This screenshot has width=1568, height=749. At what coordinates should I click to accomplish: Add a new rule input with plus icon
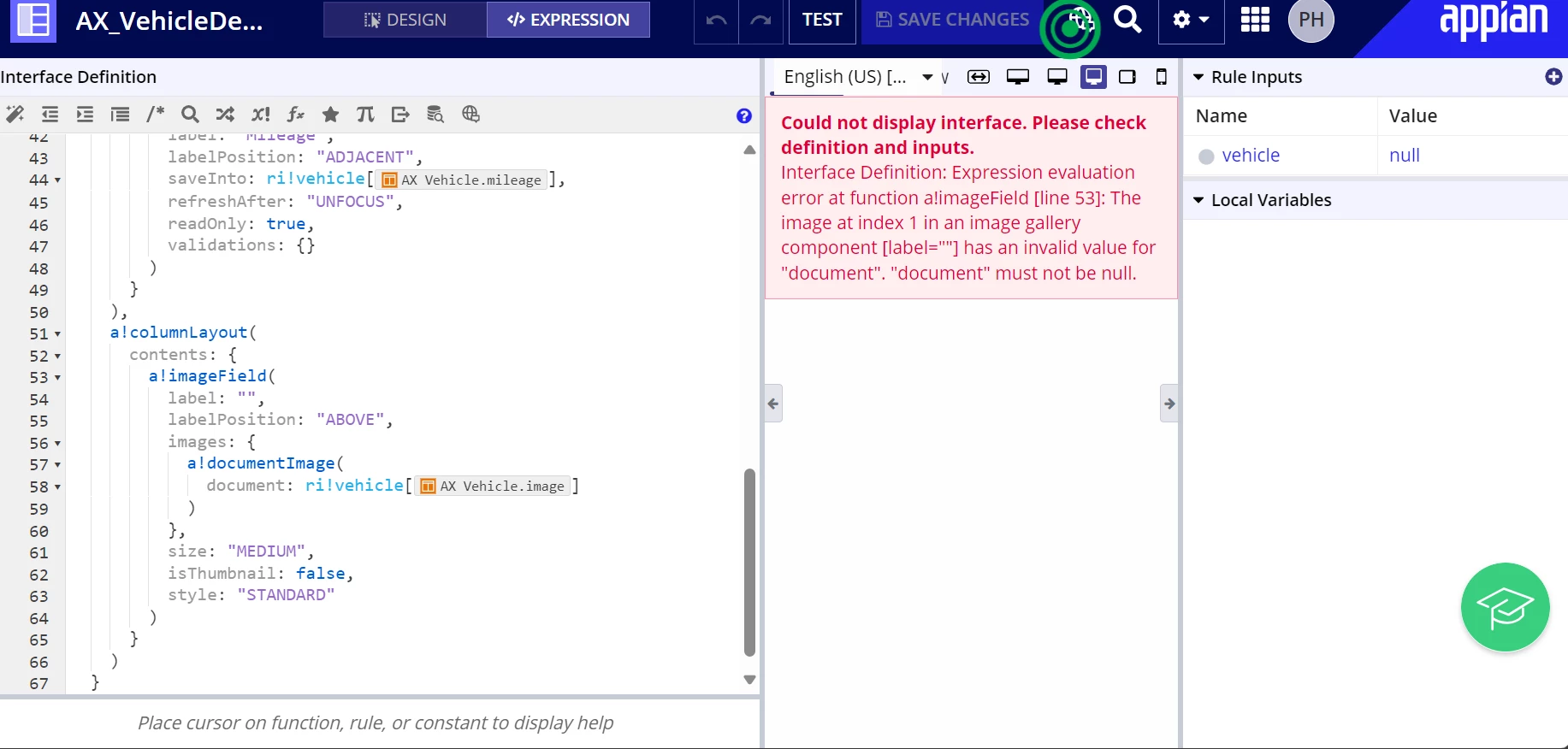pyautogui.click(x=1553, y=77)
